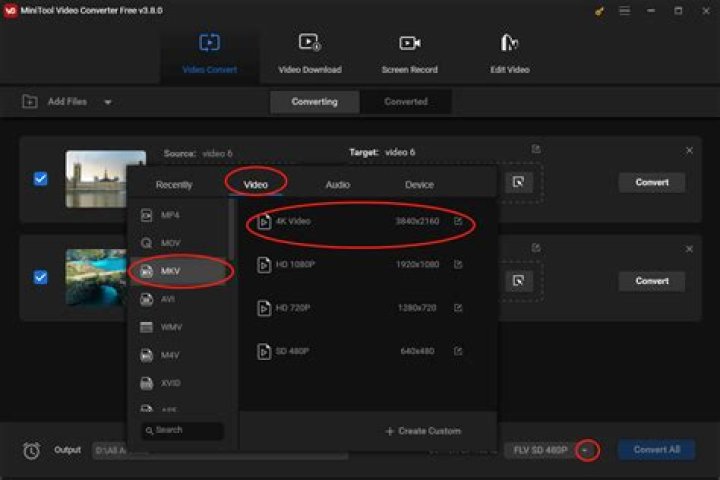
Task: Uncheck the second video's checkbox
Action: point(41,277)
